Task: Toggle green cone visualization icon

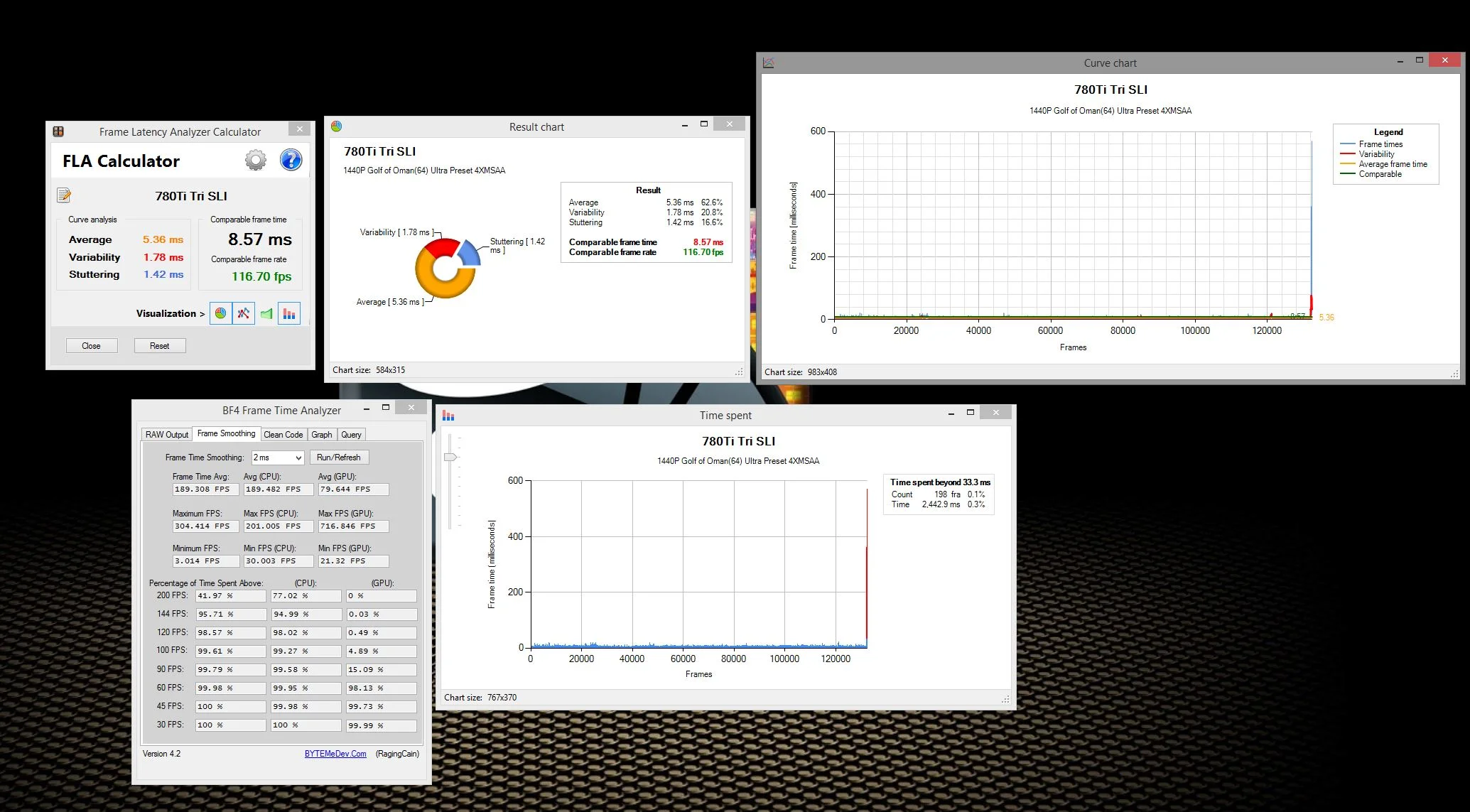Action: click(x=266, y=313)
